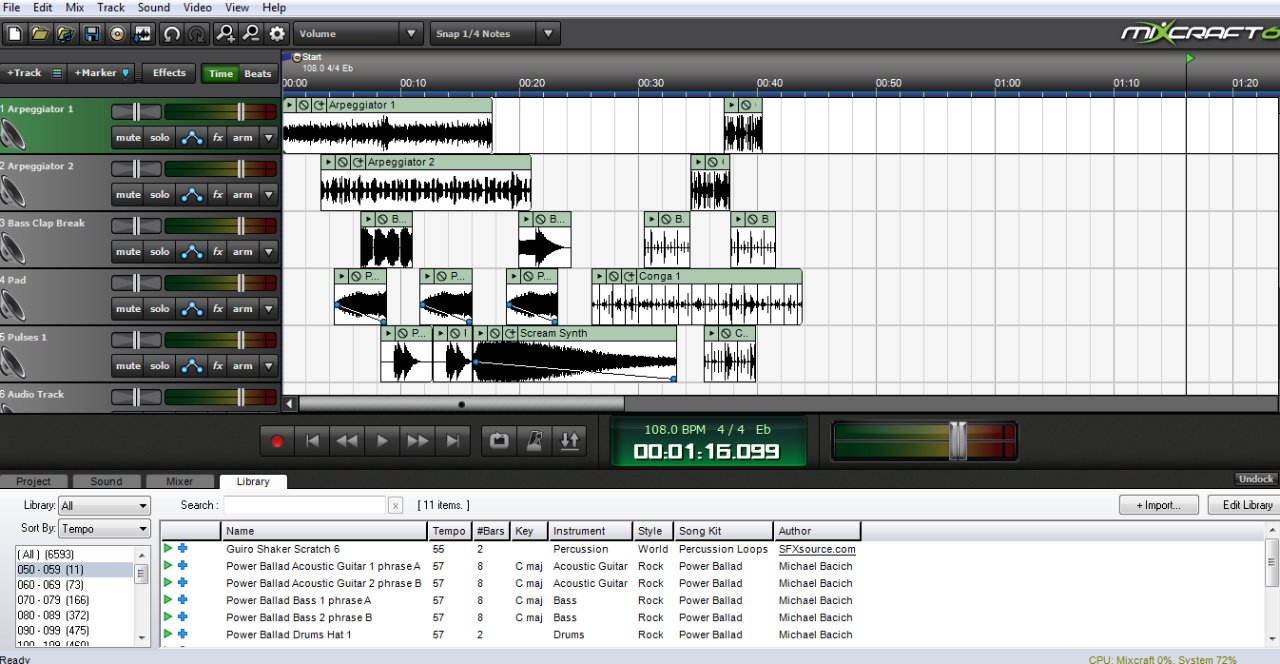Click the Save project disk icon
Image resolution: width=1280 pixels, height=664 pixels.
92,33
